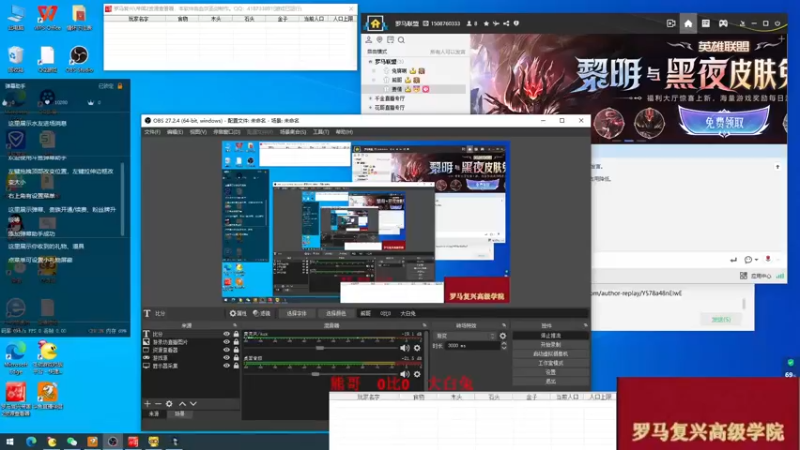Screen dimensions: 800x450
Task: Switch to OBS taskbar icon
Action: (x=113, y=441)
